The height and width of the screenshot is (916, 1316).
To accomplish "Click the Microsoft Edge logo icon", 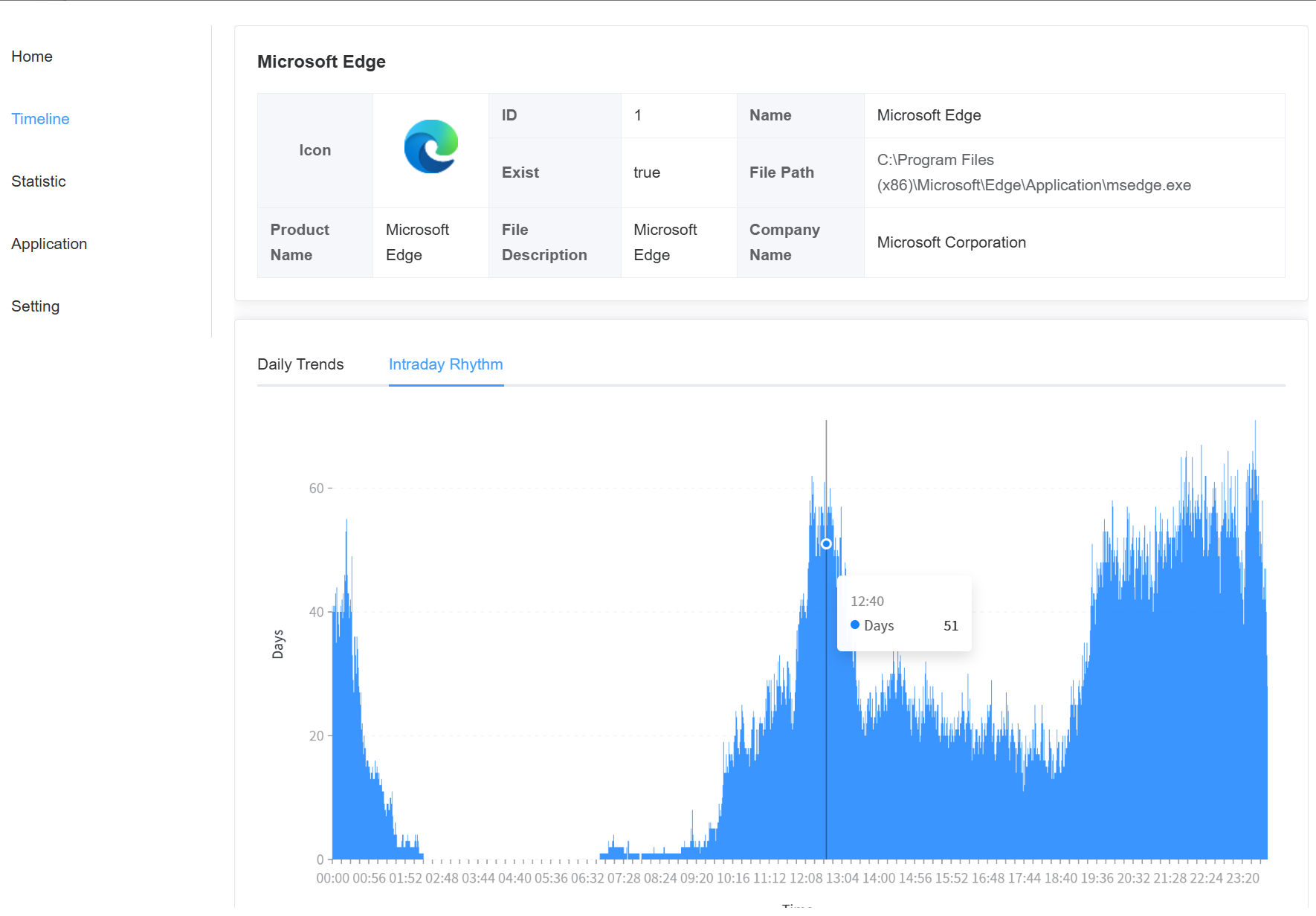I will (431, 146).
